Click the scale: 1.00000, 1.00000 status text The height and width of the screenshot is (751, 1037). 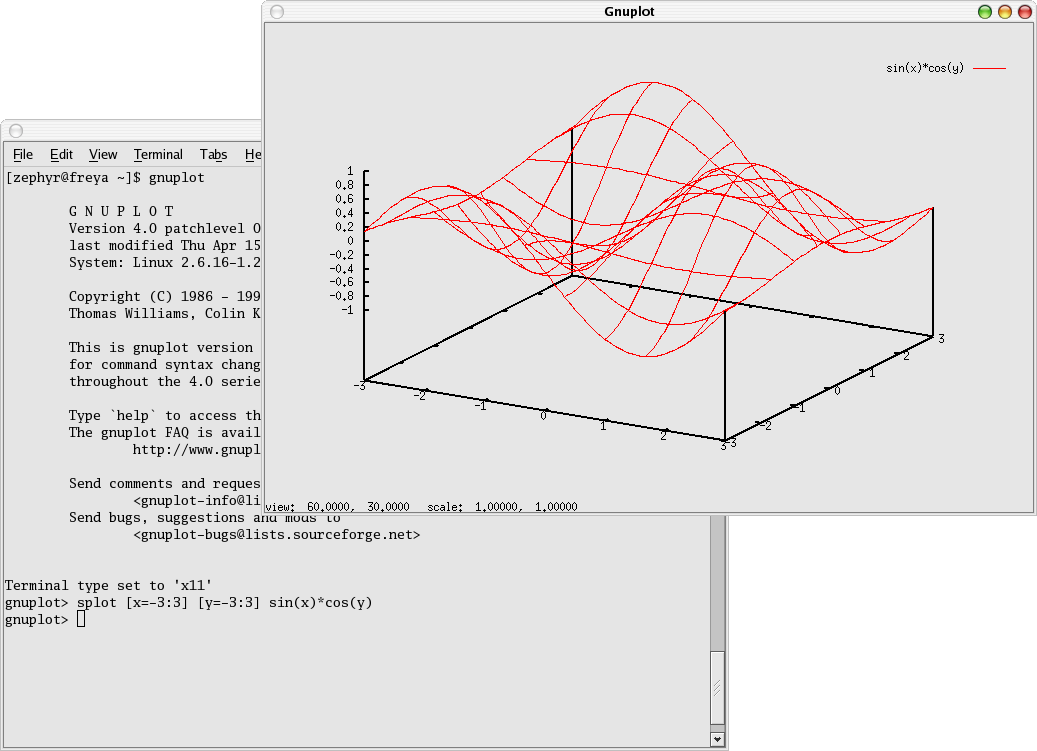(x=502, y=507)
